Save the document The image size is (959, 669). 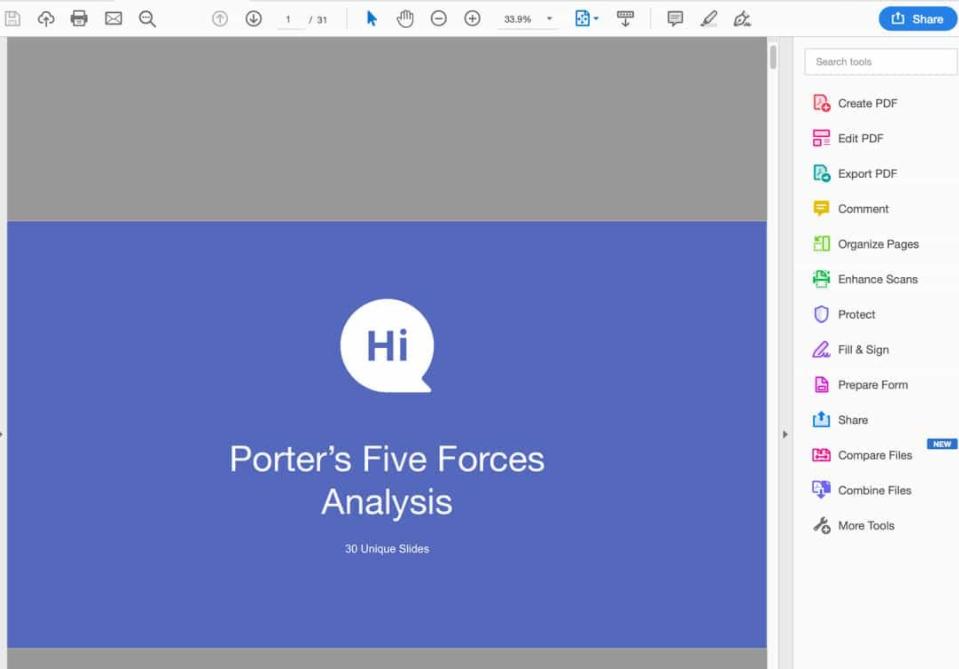[13, 17]
